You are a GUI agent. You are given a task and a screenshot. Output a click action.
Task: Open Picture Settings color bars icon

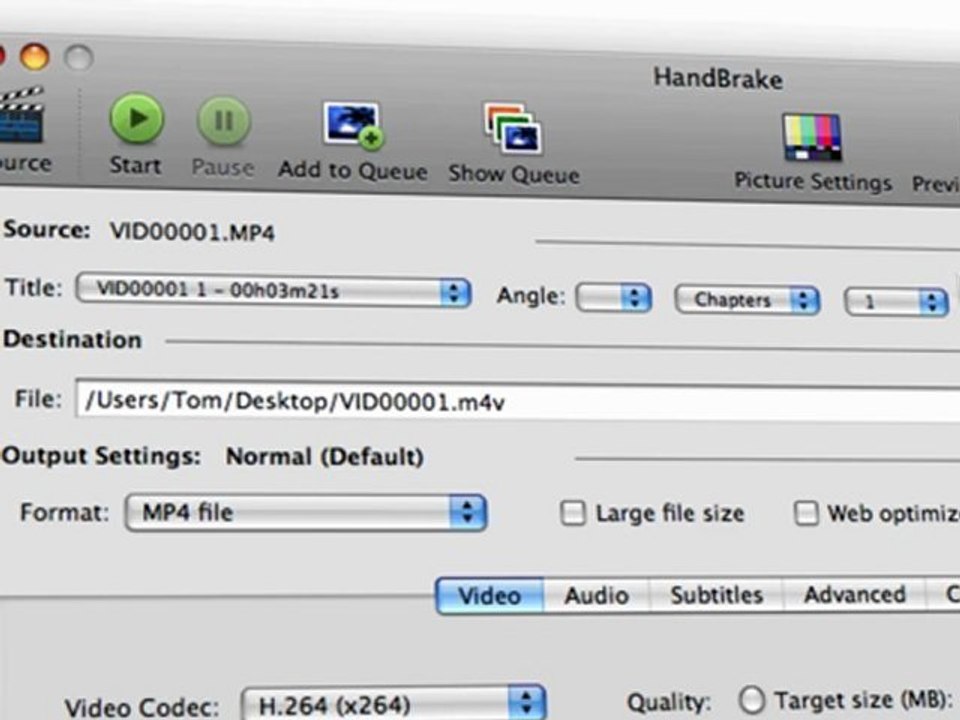812,138
